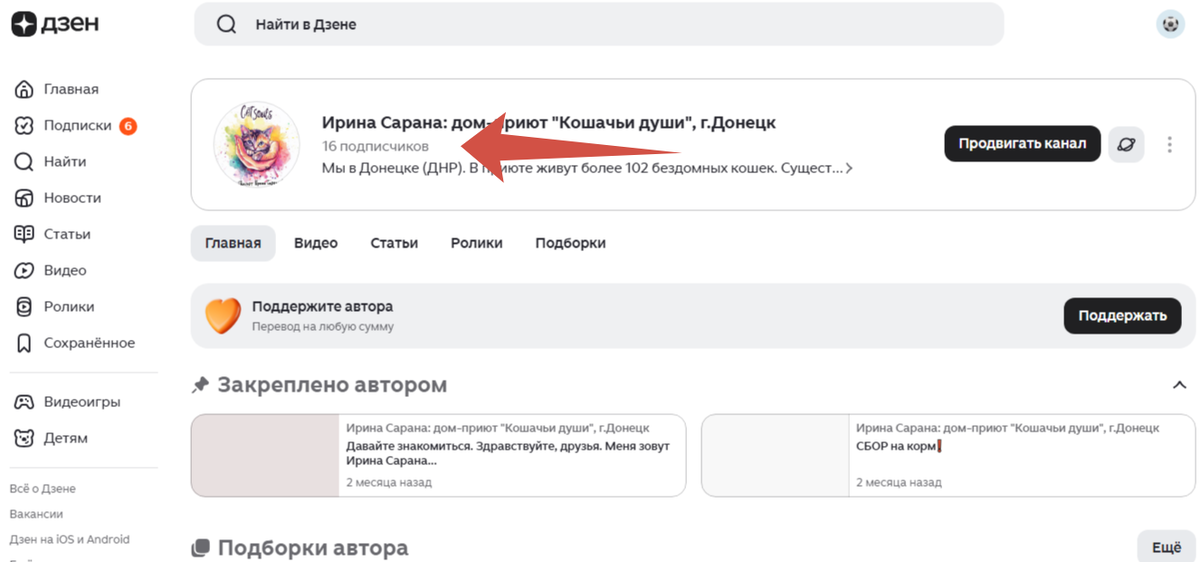The image size is (1200, 562).
Task: Click the play icon beside Видео
Action: tap(24, 270)
